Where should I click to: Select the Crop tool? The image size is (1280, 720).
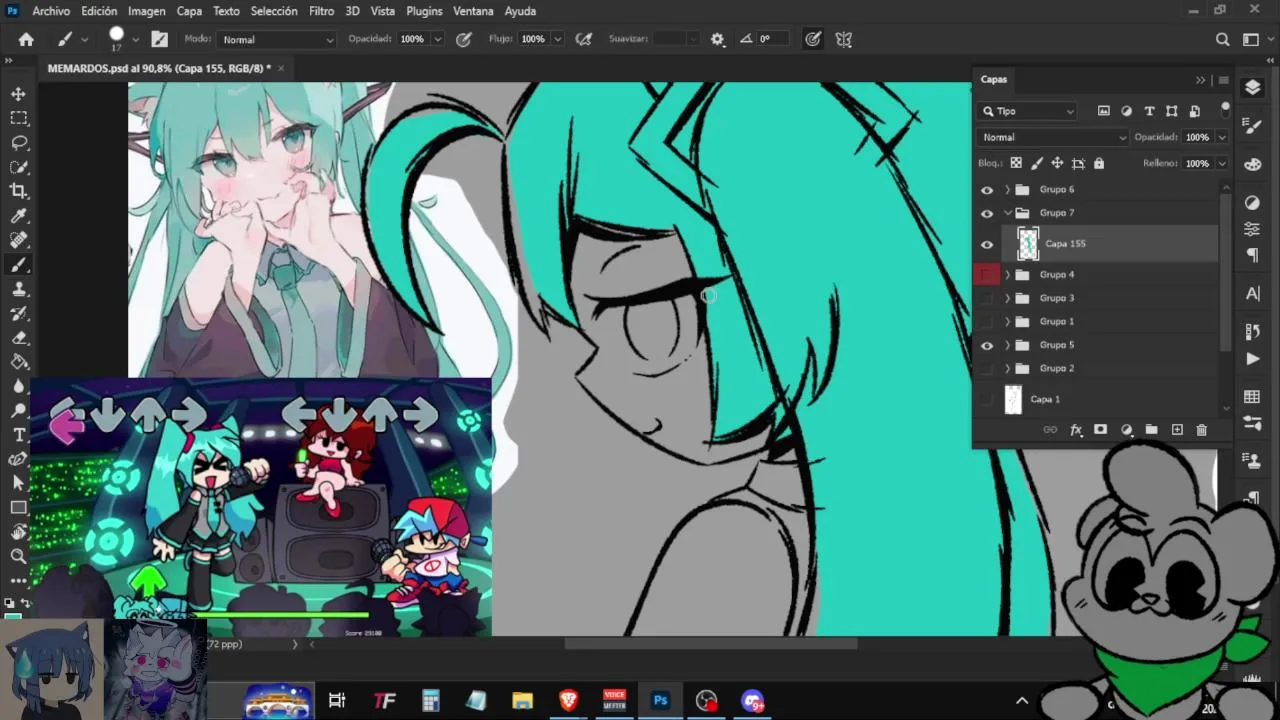[x=19, y=191]
